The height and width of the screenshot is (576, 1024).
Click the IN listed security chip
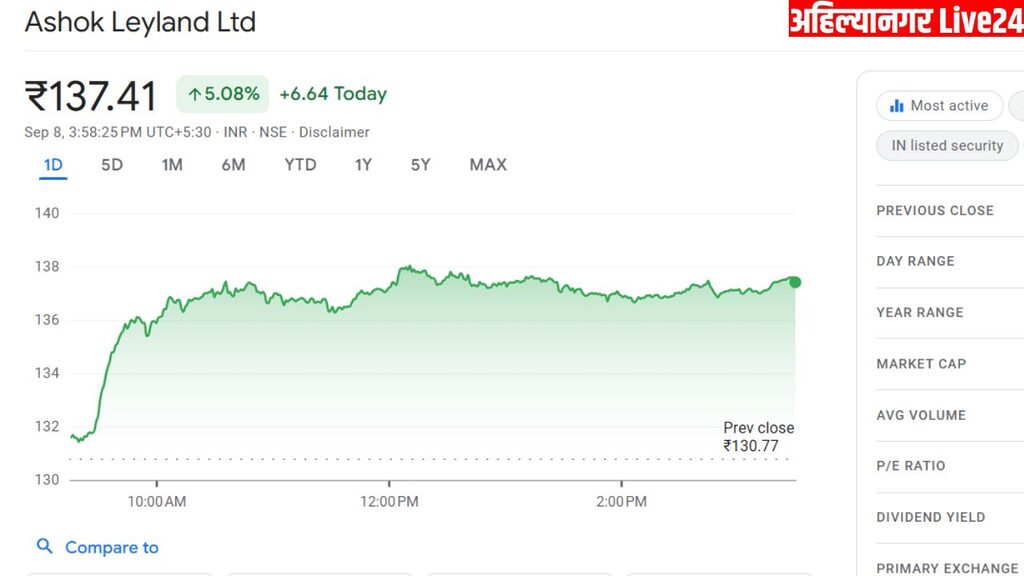(x=946, y=145)
